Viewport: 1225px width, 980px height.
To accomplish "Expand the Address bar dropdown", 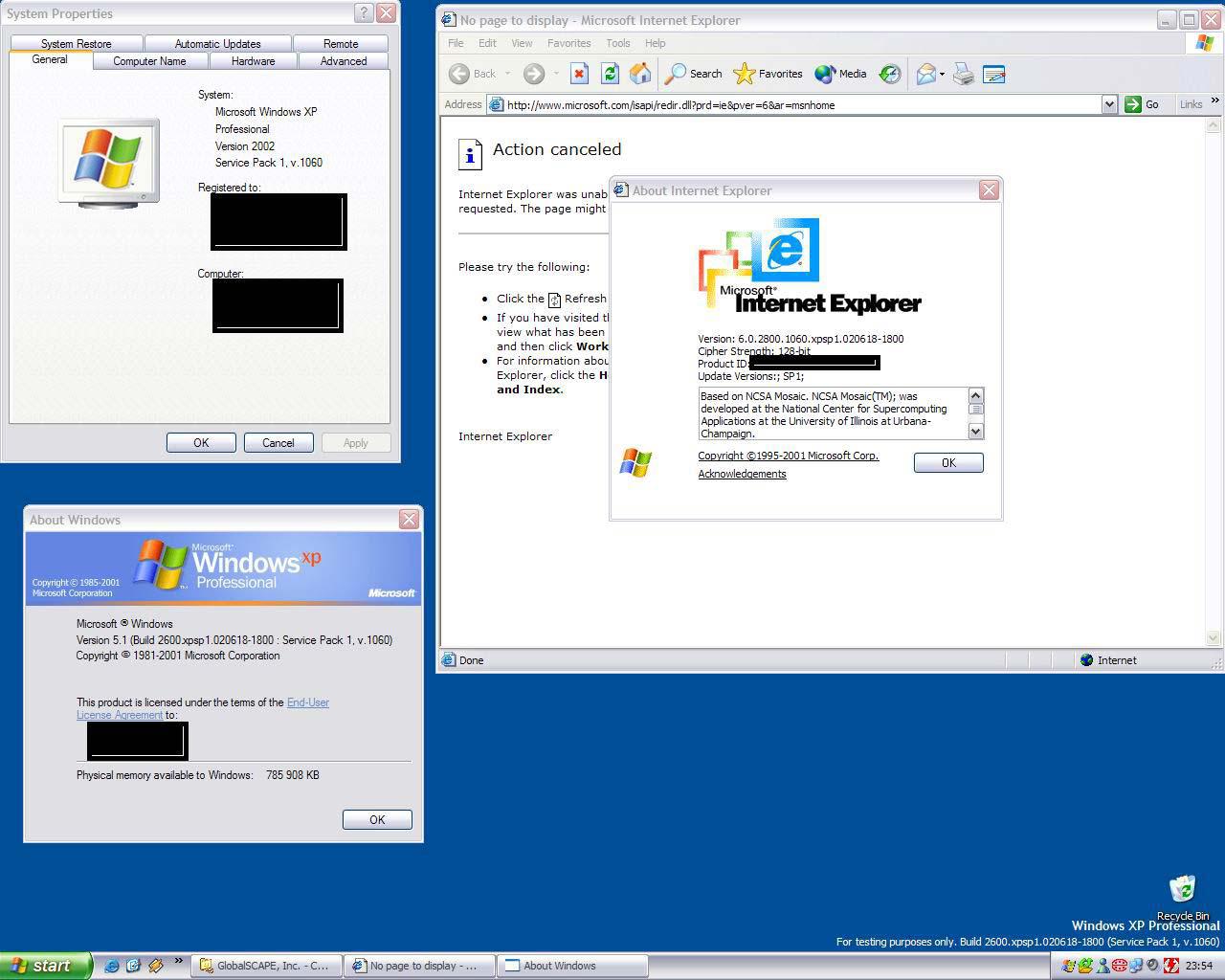I will pos(1109,104).
